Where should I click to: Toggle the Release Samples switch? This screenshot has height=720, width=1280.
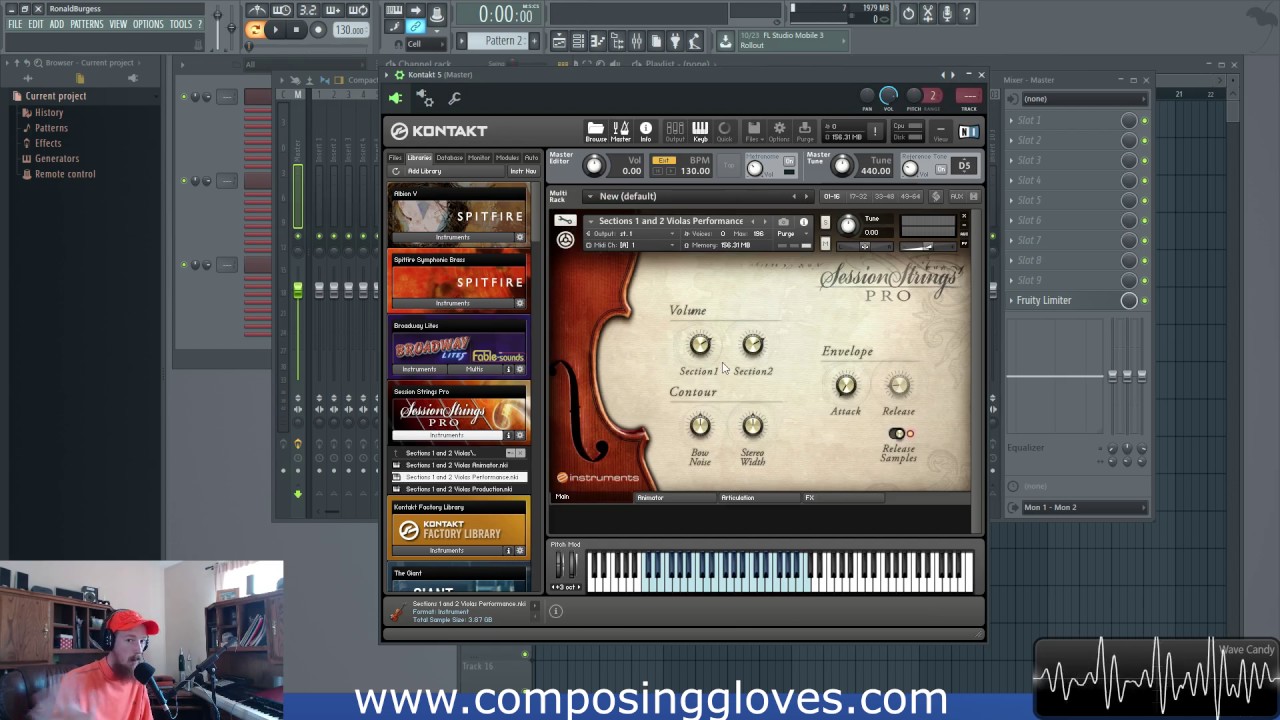tap(897, 434)
